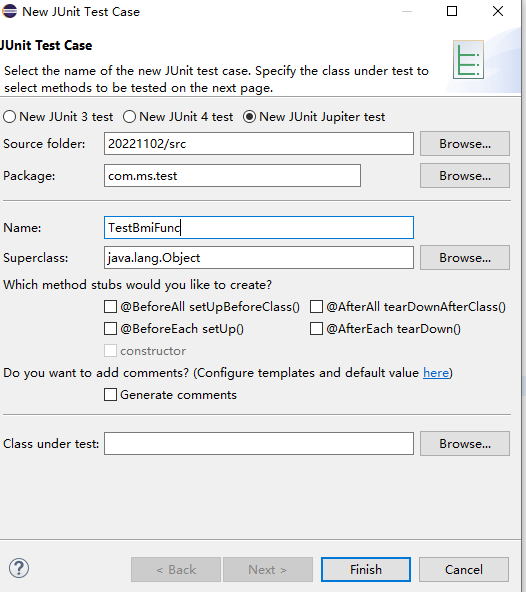Close the New JUnit Test Case dialog

coord(498,11)
